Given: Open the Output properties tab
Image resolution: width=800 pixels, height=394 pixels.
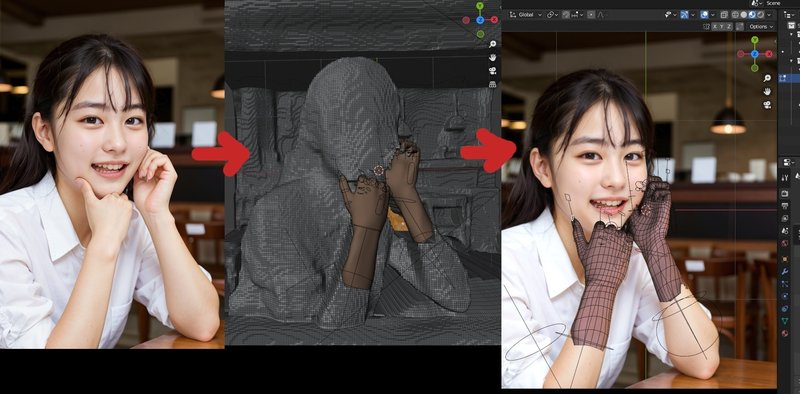Looking at the screenshot, I should (x=785, y=205).
